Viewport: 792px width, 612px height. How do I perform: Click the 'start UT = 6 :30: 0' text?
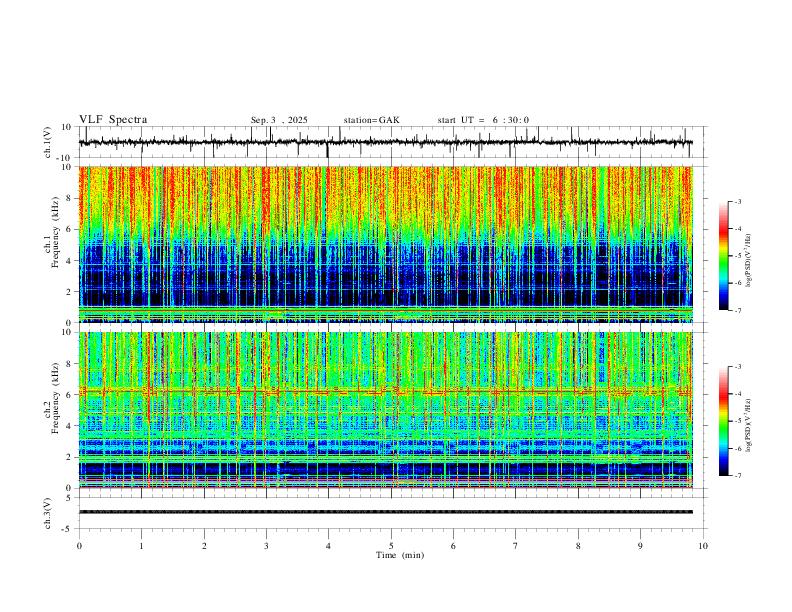tap(483, 120)
